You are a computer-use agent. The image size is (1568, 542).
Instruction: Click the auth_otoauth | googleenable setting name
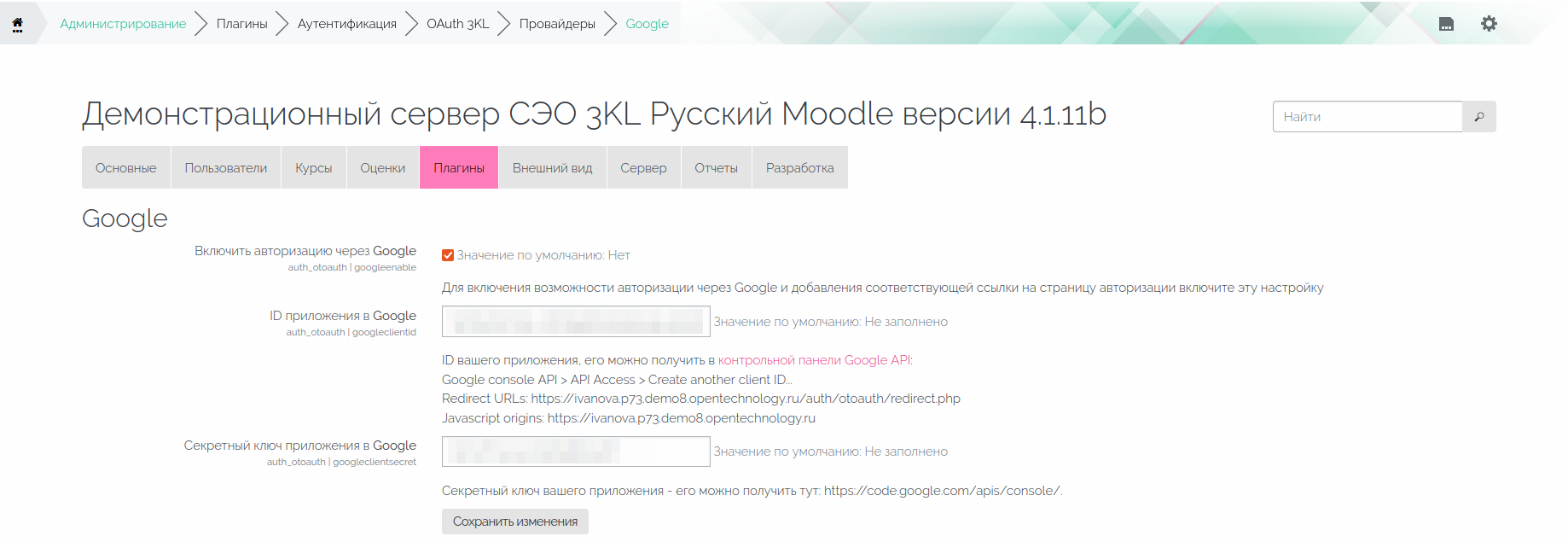[x=352, y=267]
